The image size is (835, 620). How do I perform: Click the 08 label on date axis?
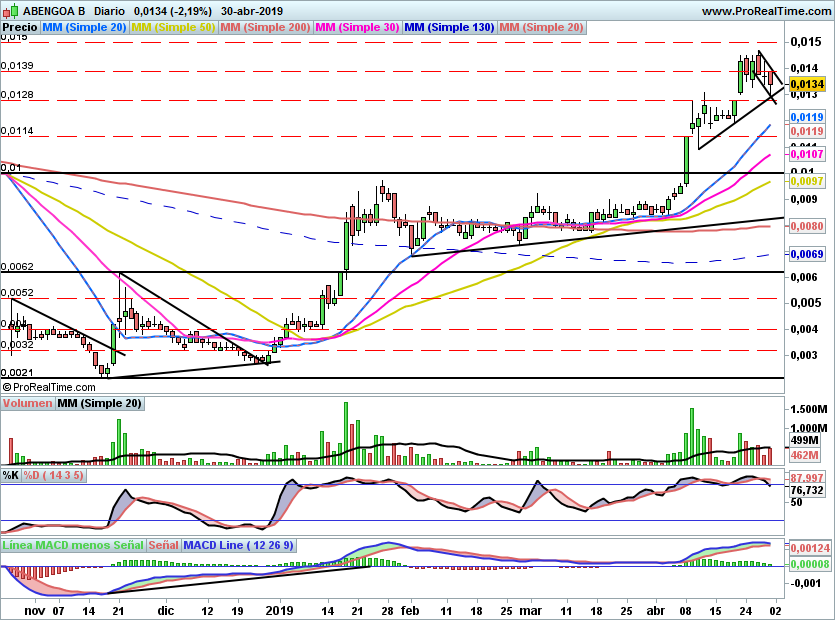click(685, 611)
